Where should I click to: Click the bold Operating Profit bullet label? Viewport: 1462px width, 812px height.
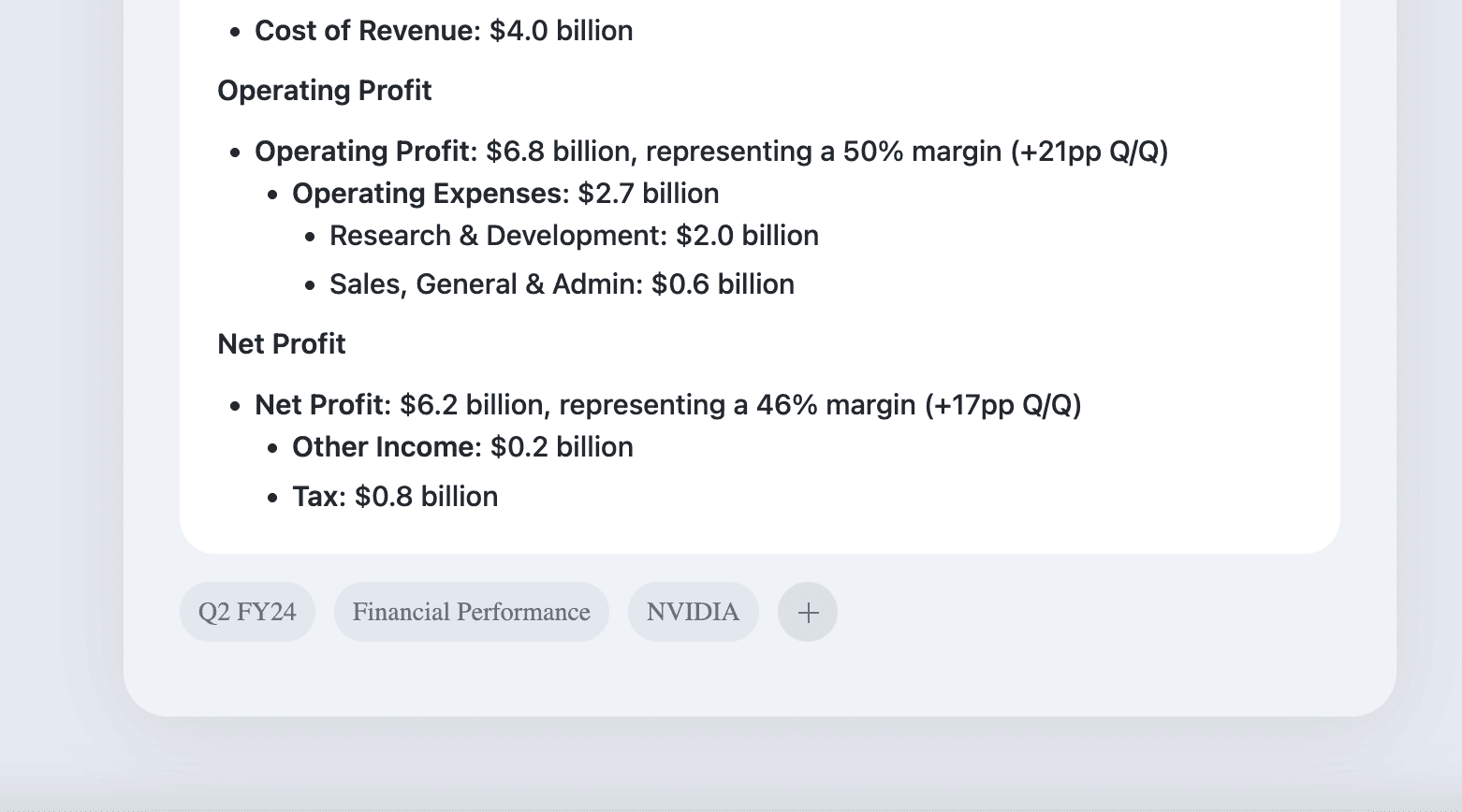[365, 152]
